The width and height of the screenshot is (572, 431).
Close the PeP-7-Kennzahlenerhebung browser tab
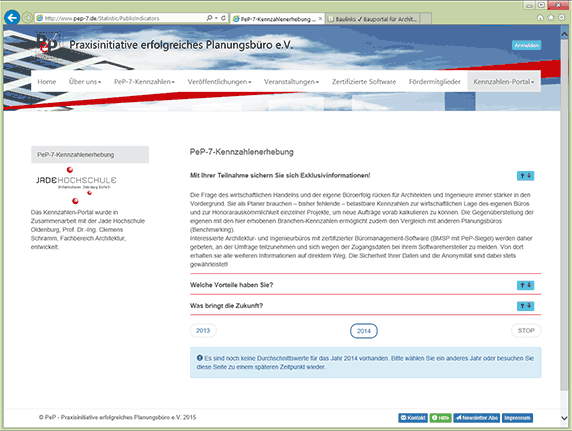320,19
